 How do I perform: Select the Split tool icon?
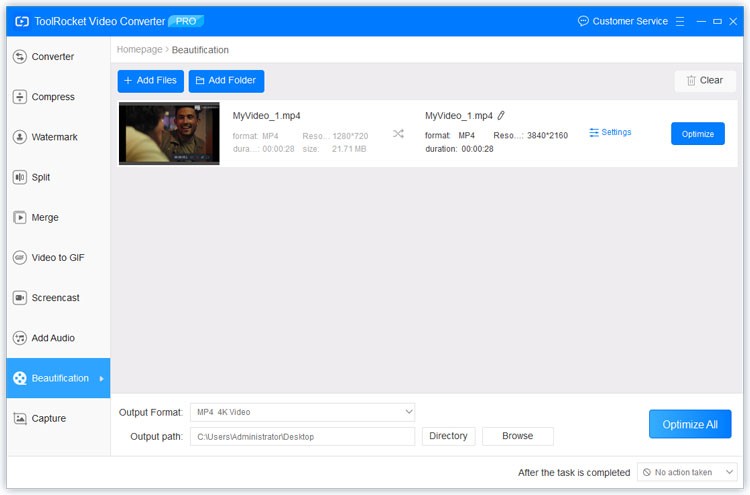pyautogui.click(x=20, y=177)
